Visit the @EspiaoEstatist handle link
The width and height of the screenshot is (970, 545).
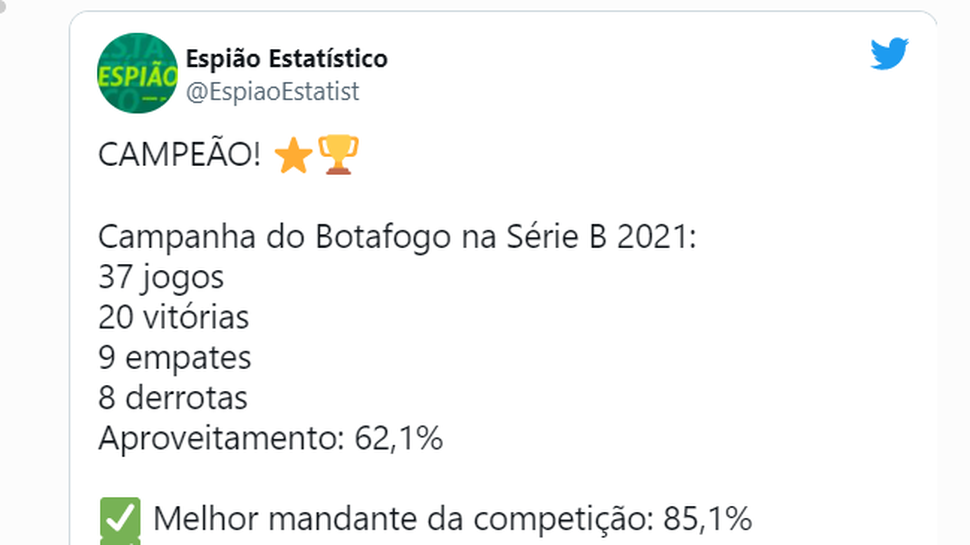coord(272,92)
